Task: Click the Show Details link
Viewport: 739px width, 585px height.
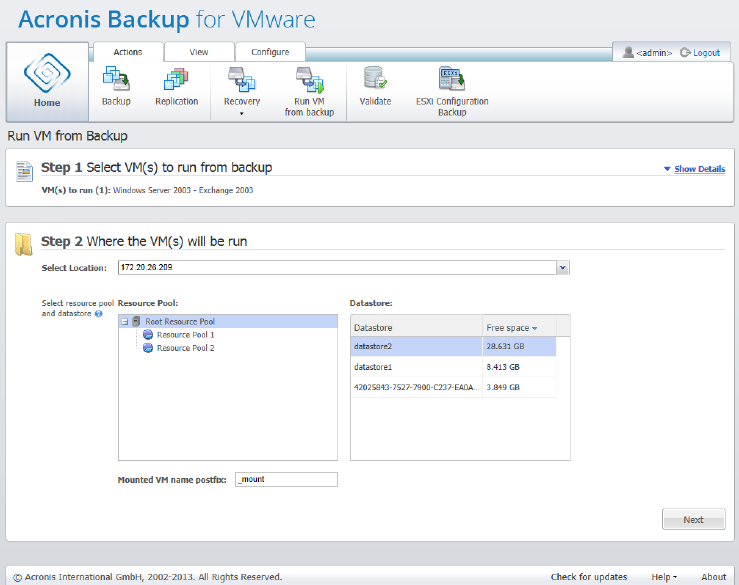Action: pyautogui.click(x=699, y=169)
